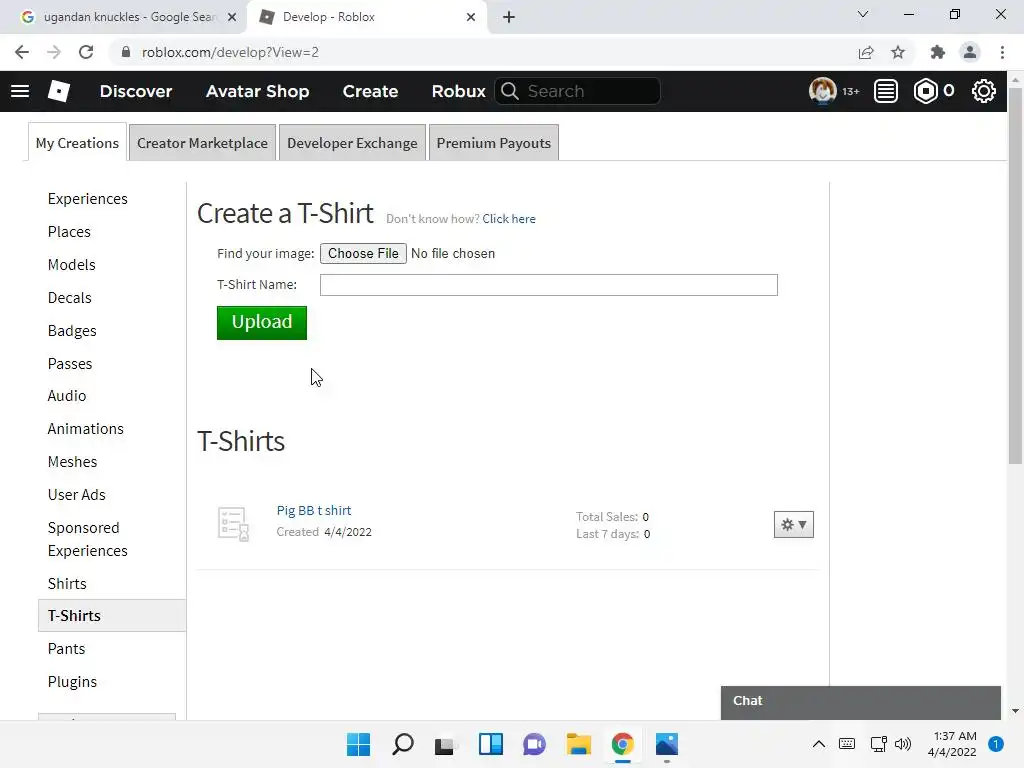Click the green Upload button
The image size is (1024, 768).
point(262,323)
